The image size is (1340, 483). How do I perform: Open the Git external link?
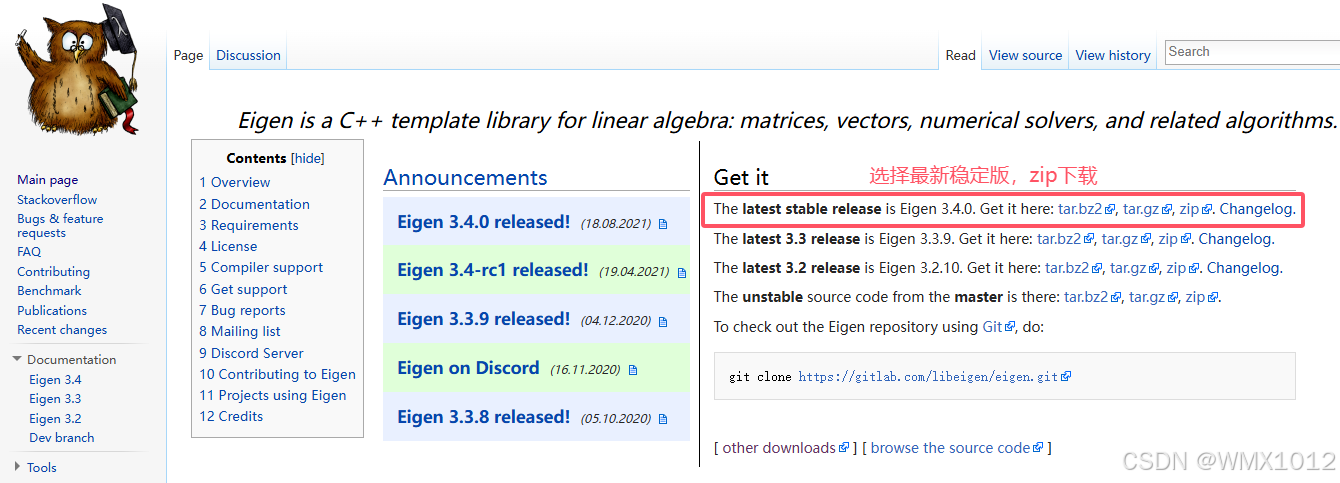[x=998, y=326]
